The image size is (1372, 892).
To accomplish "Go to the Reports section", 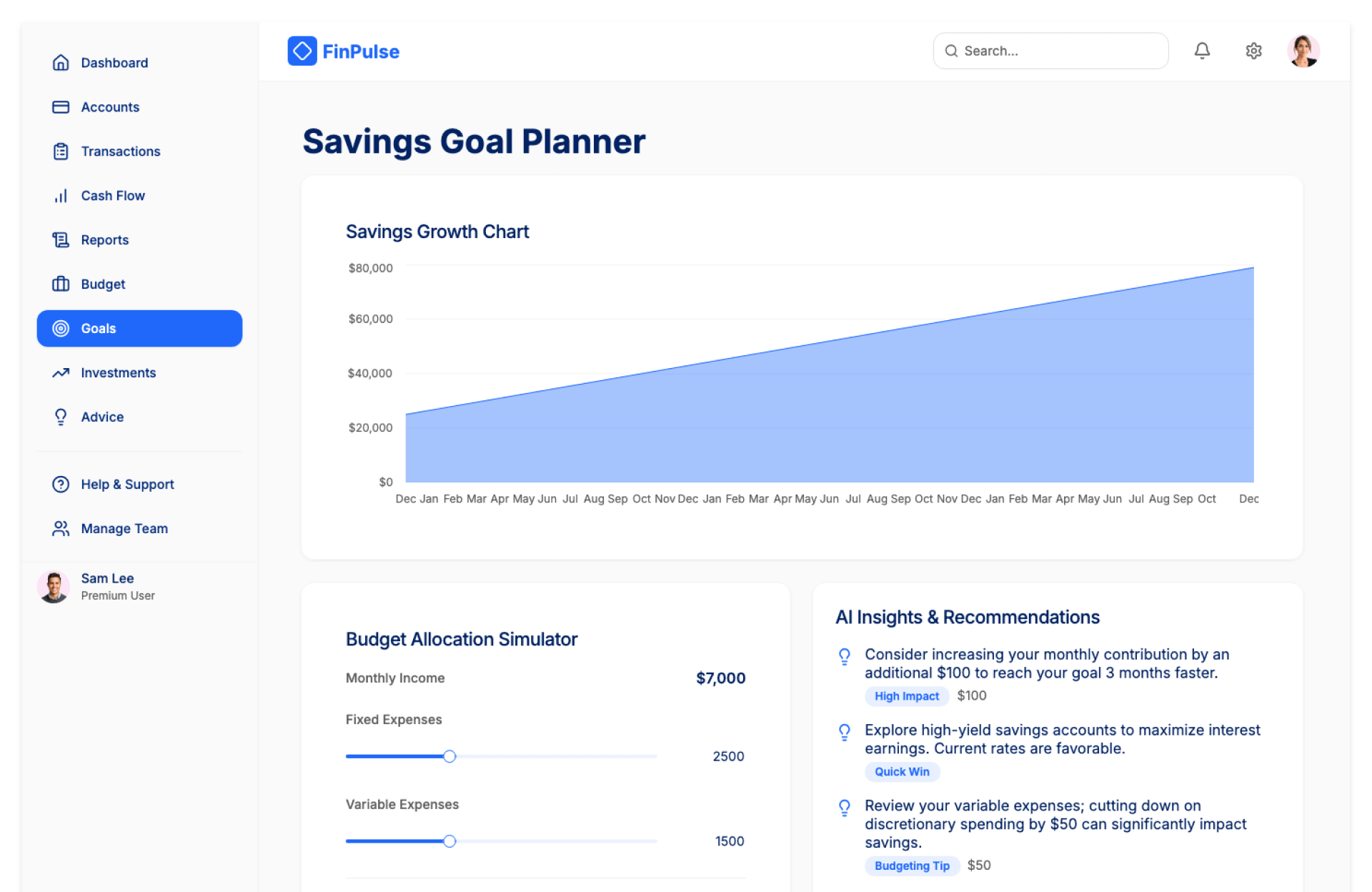I will click(x=104, y=240).
